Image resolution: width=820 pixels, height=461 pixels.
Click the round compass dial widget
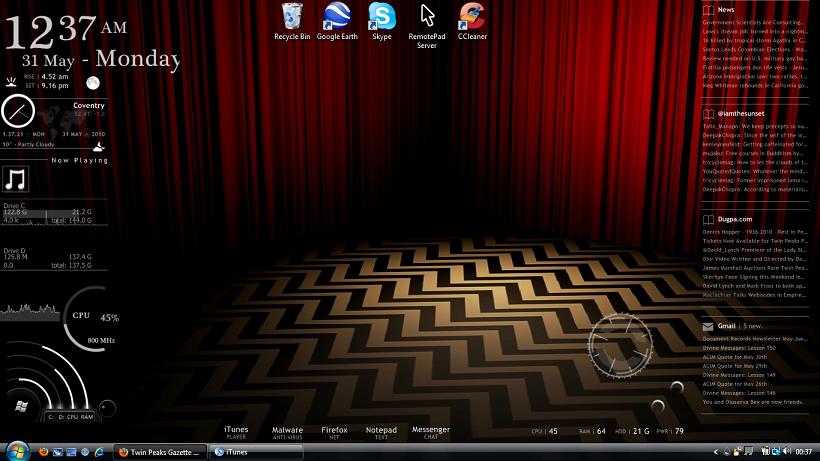[620, 344]
